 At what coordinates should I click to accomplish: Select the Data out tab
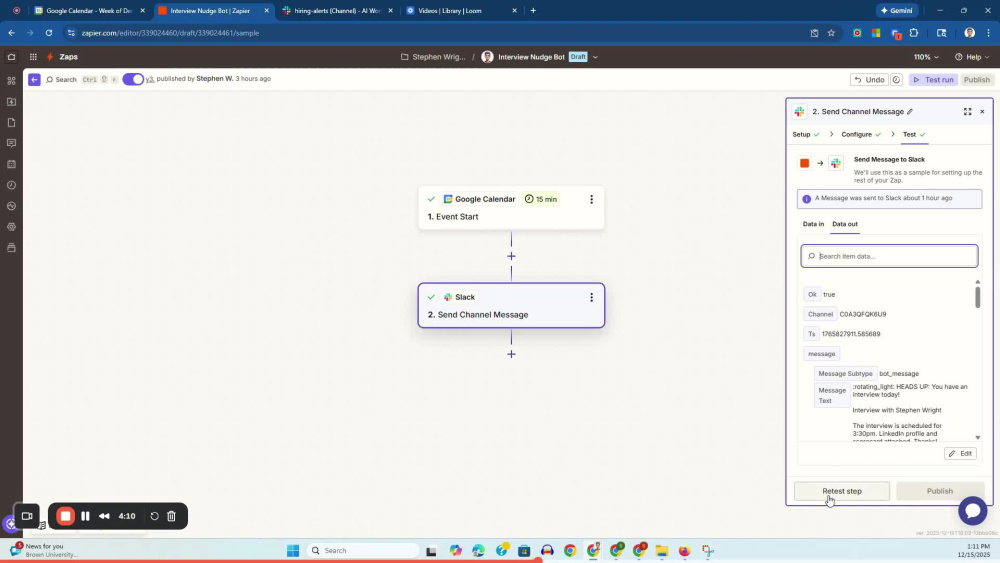tap(845, 224)
